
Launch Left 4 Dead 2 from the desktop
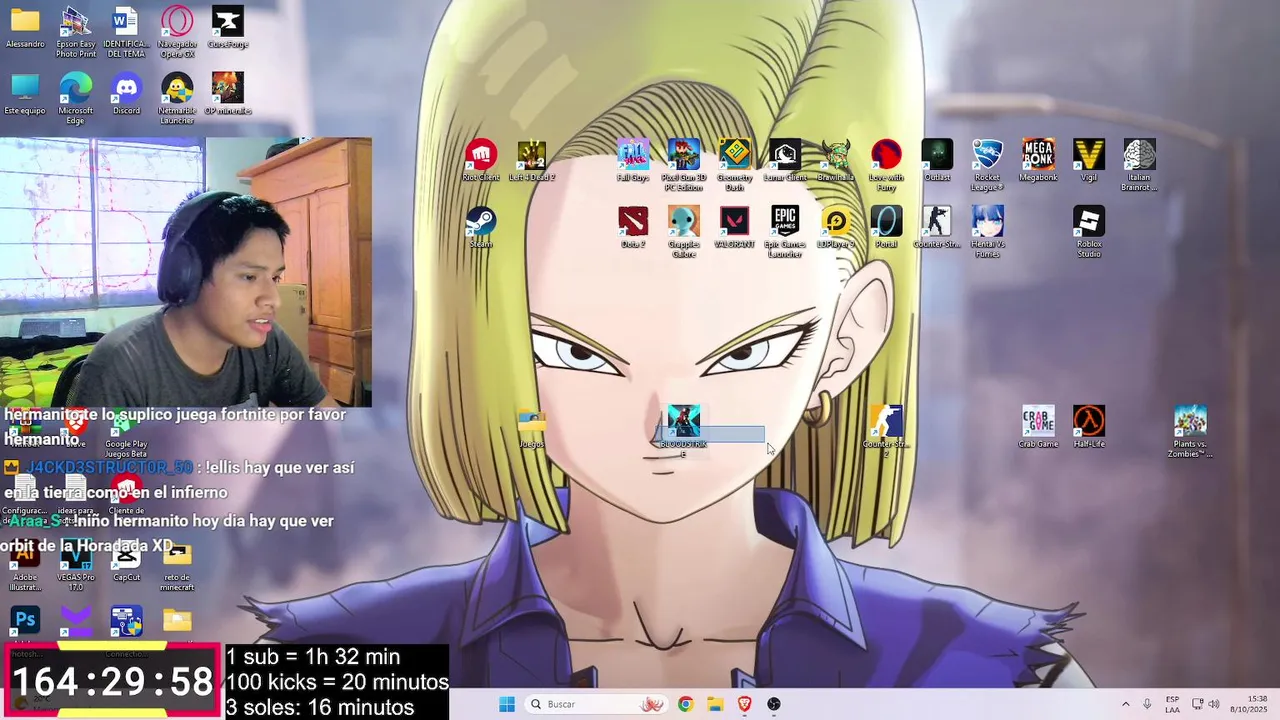click(x=531, y=161)
